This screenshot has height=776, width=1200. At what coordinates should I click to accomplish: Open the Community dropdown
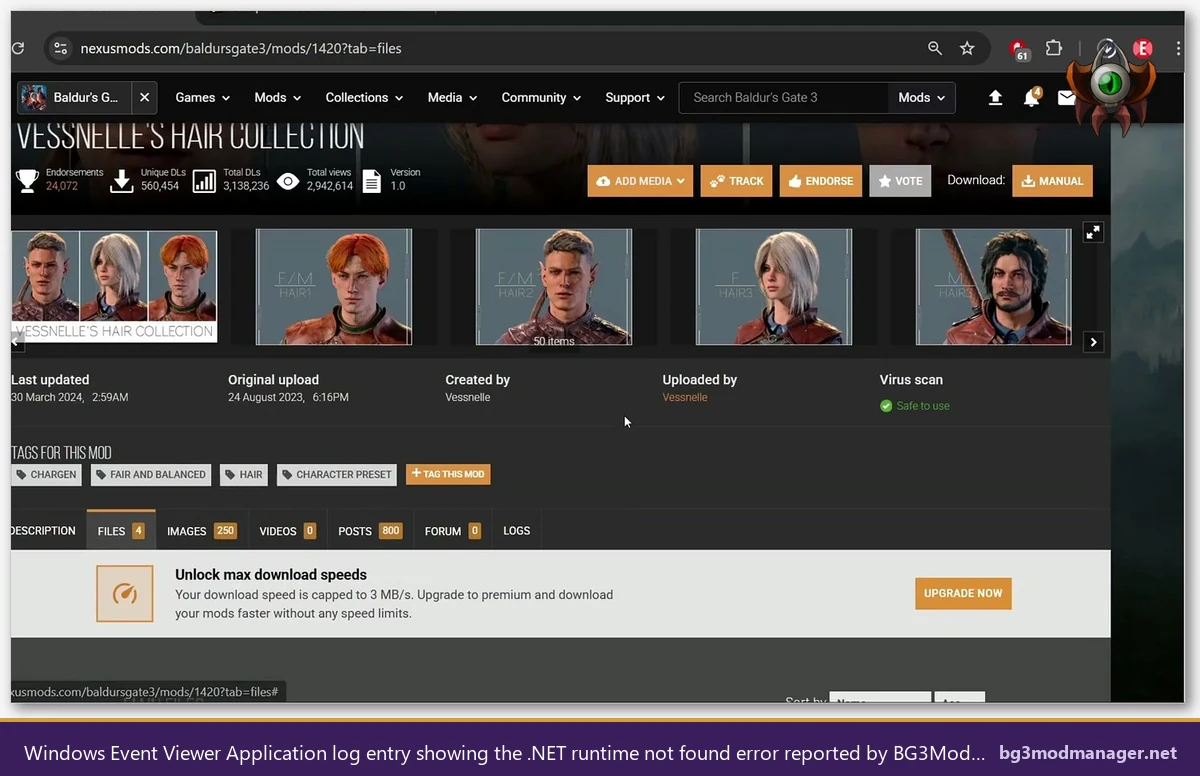click(x=541, y=97)
